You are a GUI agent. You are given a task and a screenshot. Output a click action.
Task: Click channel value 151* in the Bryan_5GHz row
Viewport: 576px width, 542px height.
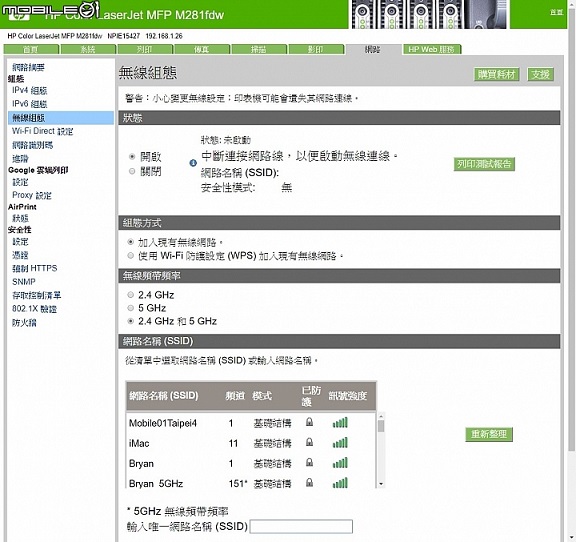pyautogui.click(x=237, y=484)
